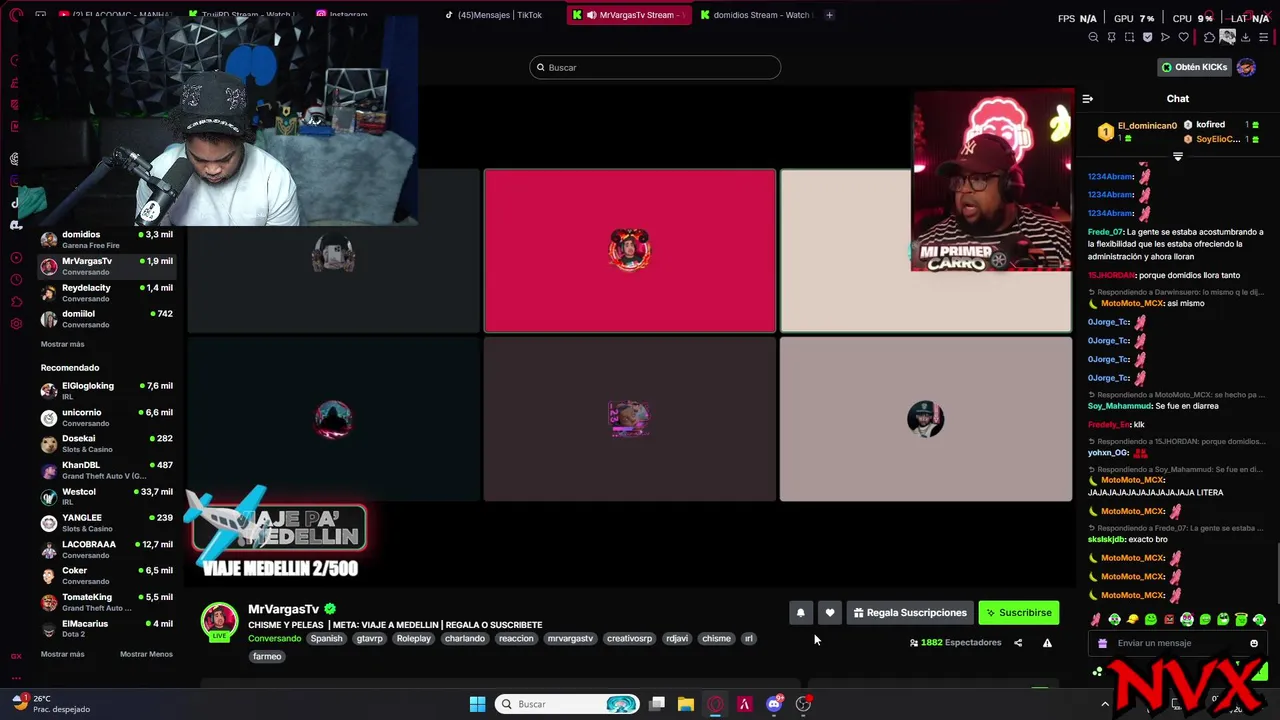Open the Opera GX logo menu

[x=15, y=15]
